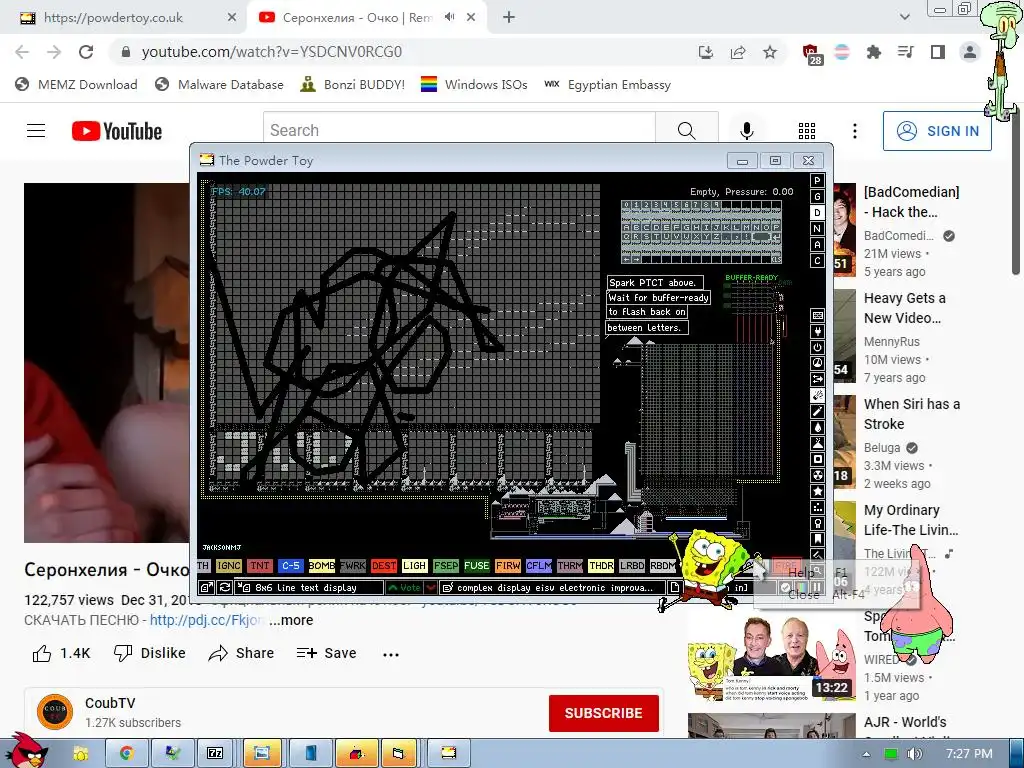Click the YouTube voice search microphone
Image resolution: width=1024 pixels, height=768 pixels.
(746, 131)
